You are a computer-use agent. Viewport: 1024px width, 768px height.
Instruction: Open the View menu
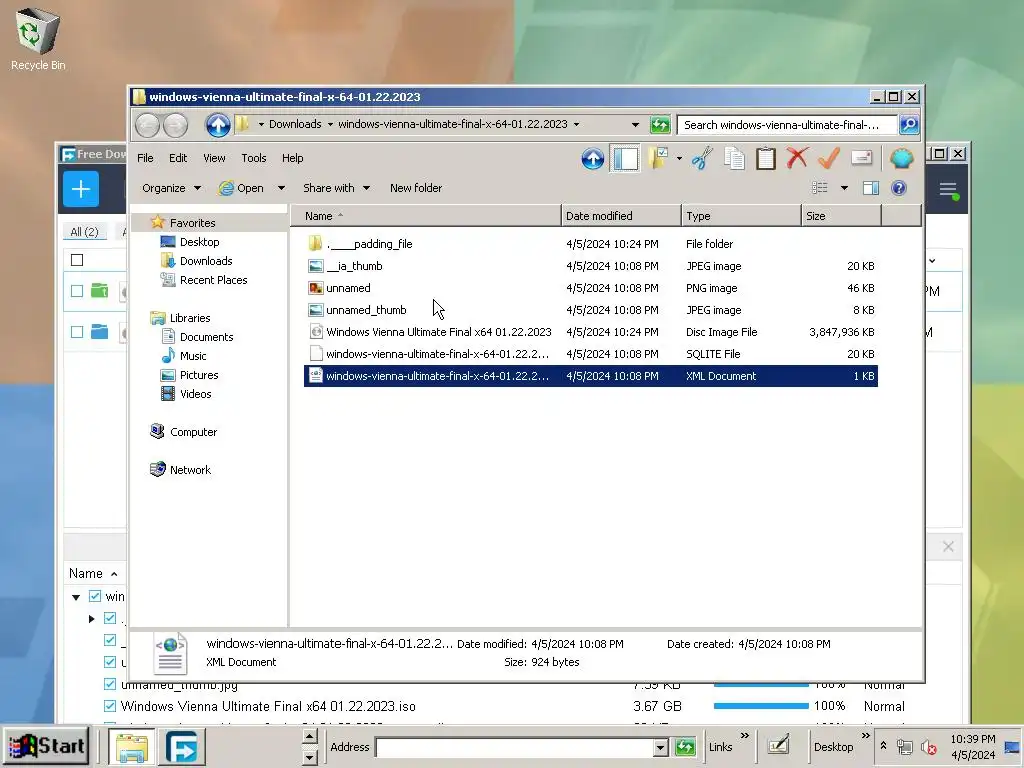tap(214, 158)
